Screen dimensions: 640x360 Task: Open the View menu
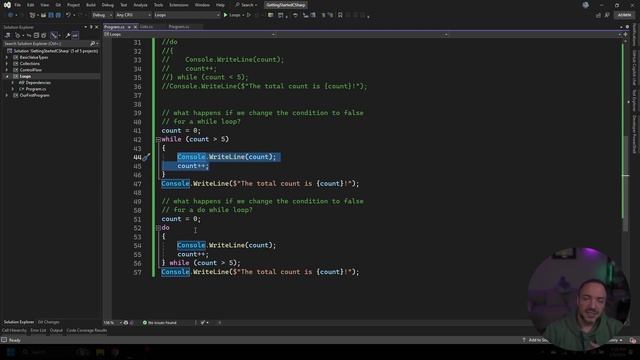click(x=44, y=5)
